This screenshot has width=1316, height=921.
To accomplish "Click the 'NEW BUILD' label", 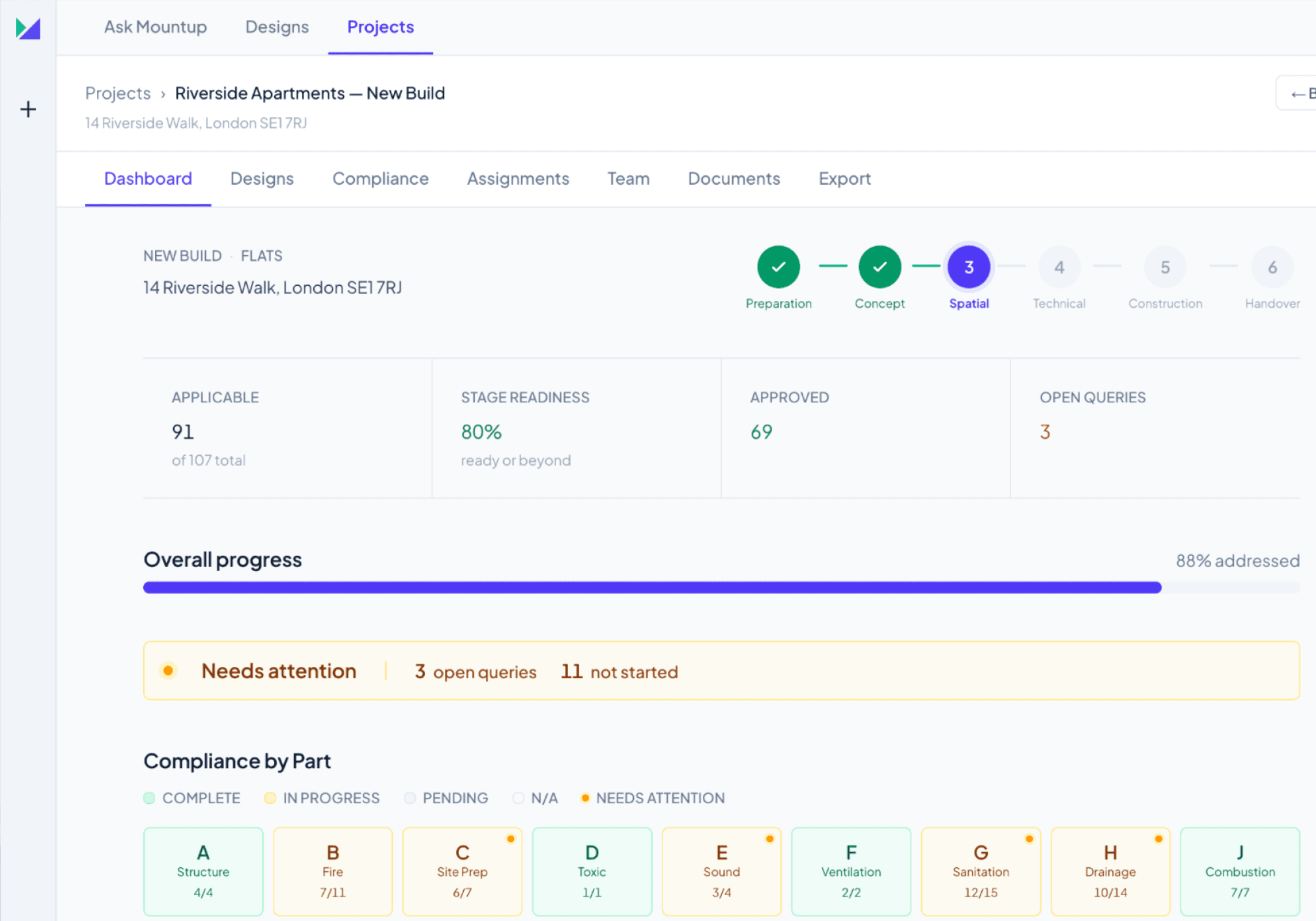I will tap(182, 256).
